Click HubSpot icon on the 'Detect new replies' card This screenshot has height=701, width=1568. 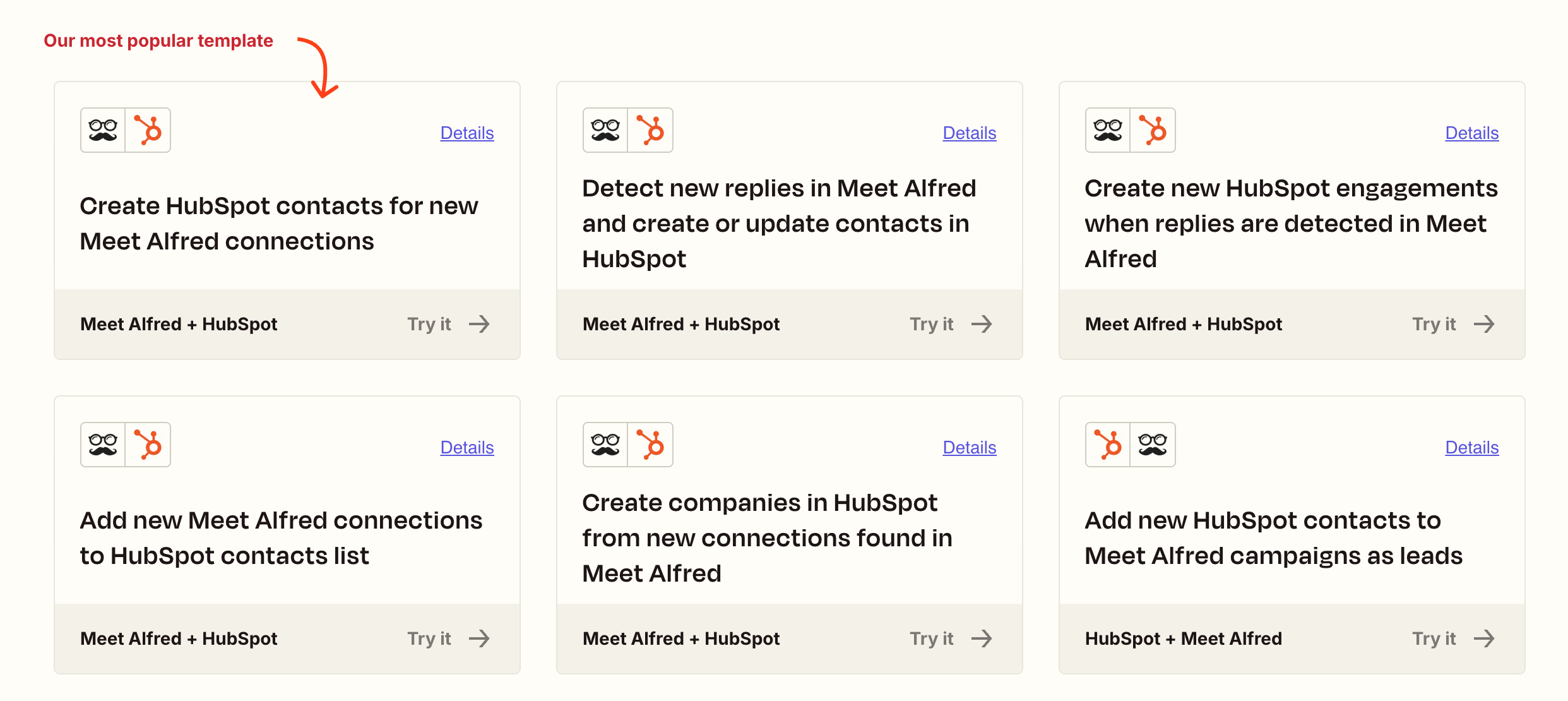(651, 130)
